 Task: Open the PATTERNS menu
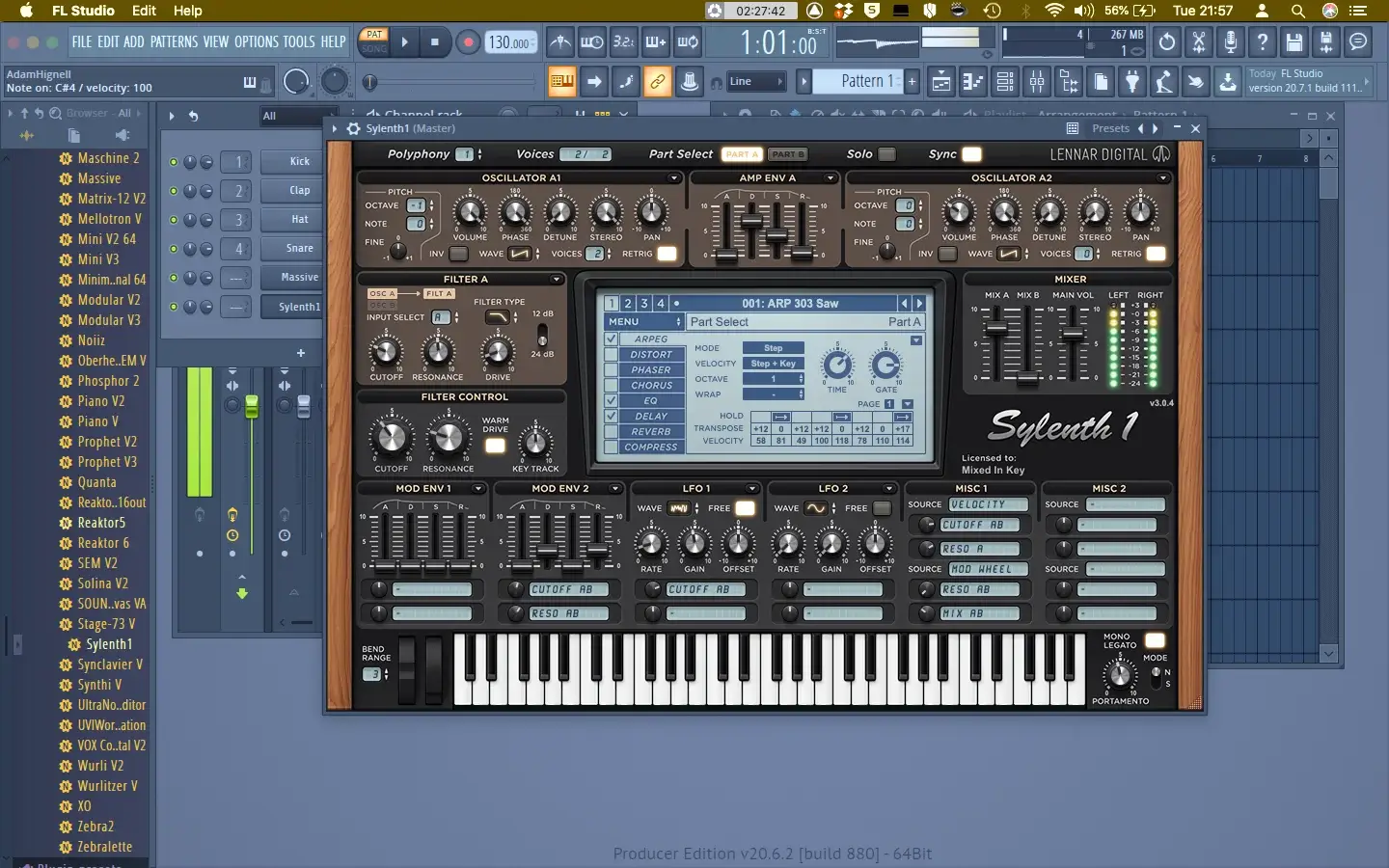click(174, 42)
